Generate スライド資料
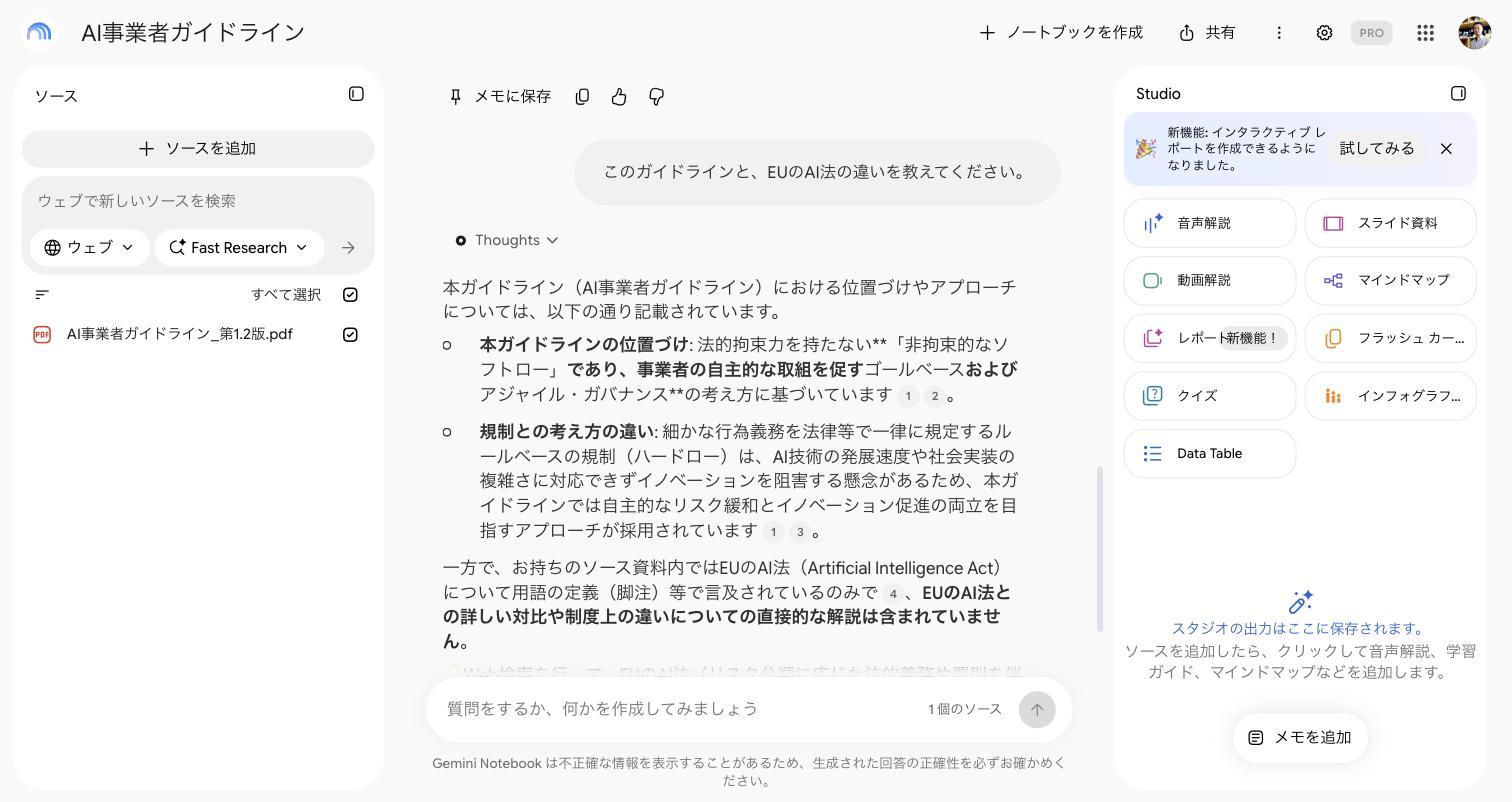 click(1391, 223)
